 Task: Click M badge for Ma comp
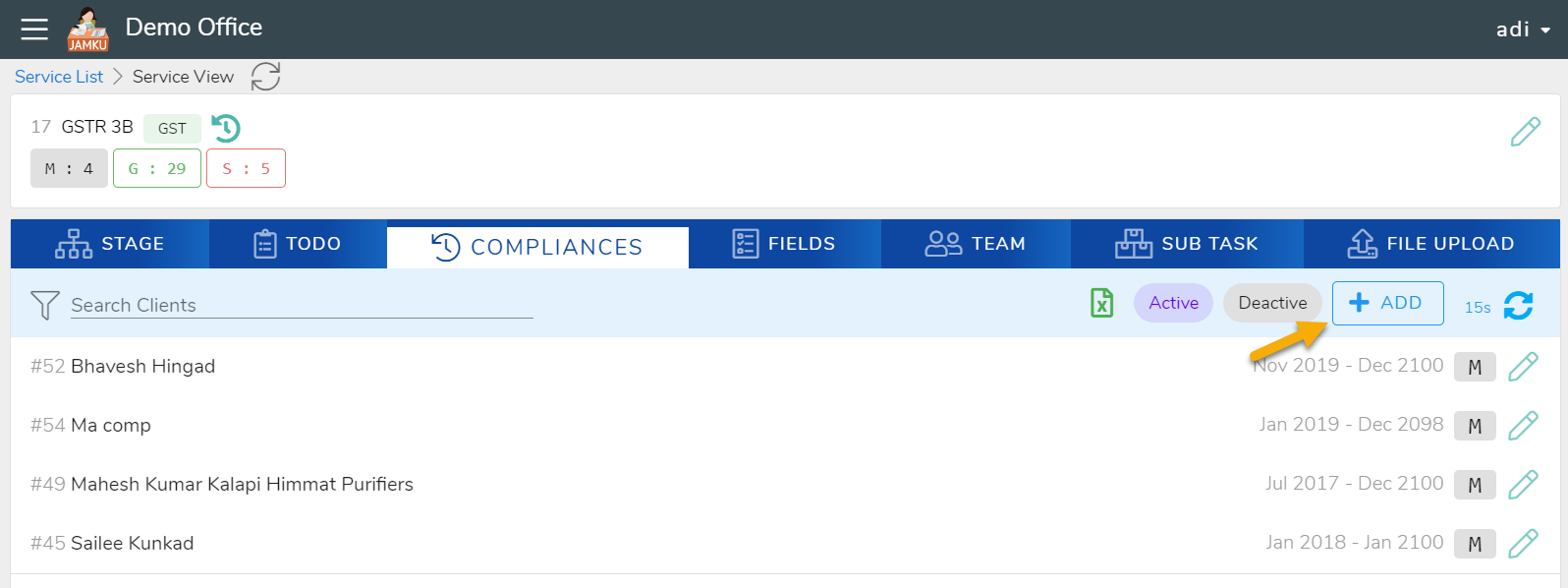pyautogui.click(x=1475, y=426)
